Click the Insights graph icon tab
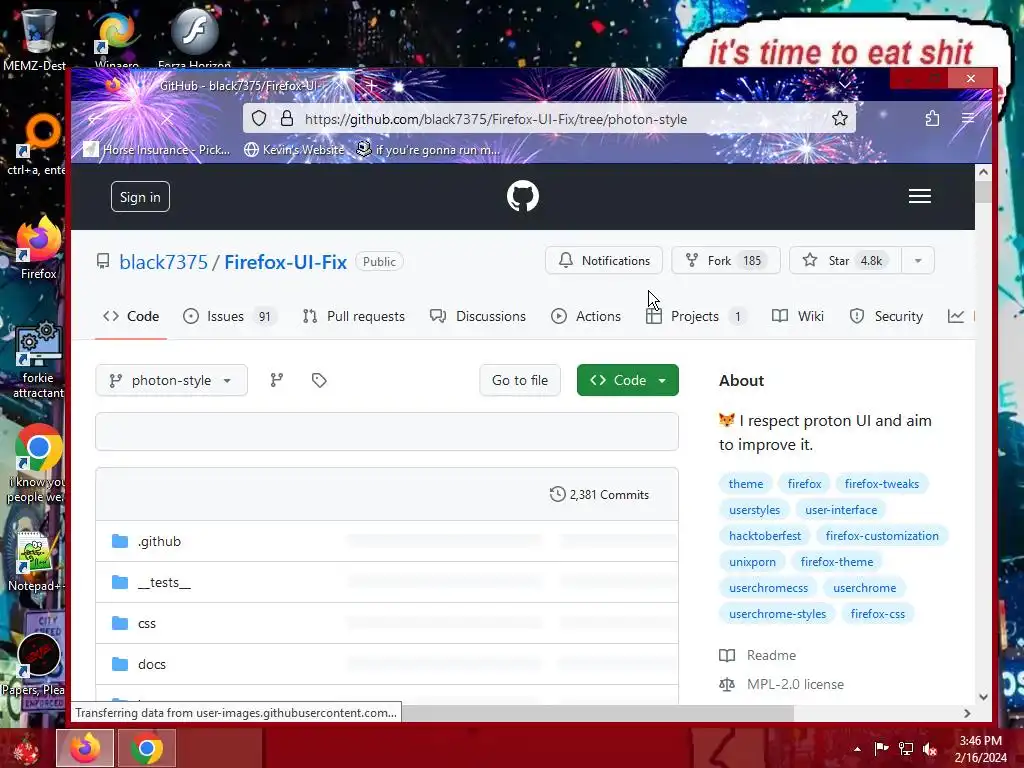This screenshot has width=1024, height=768. (955, 316)
